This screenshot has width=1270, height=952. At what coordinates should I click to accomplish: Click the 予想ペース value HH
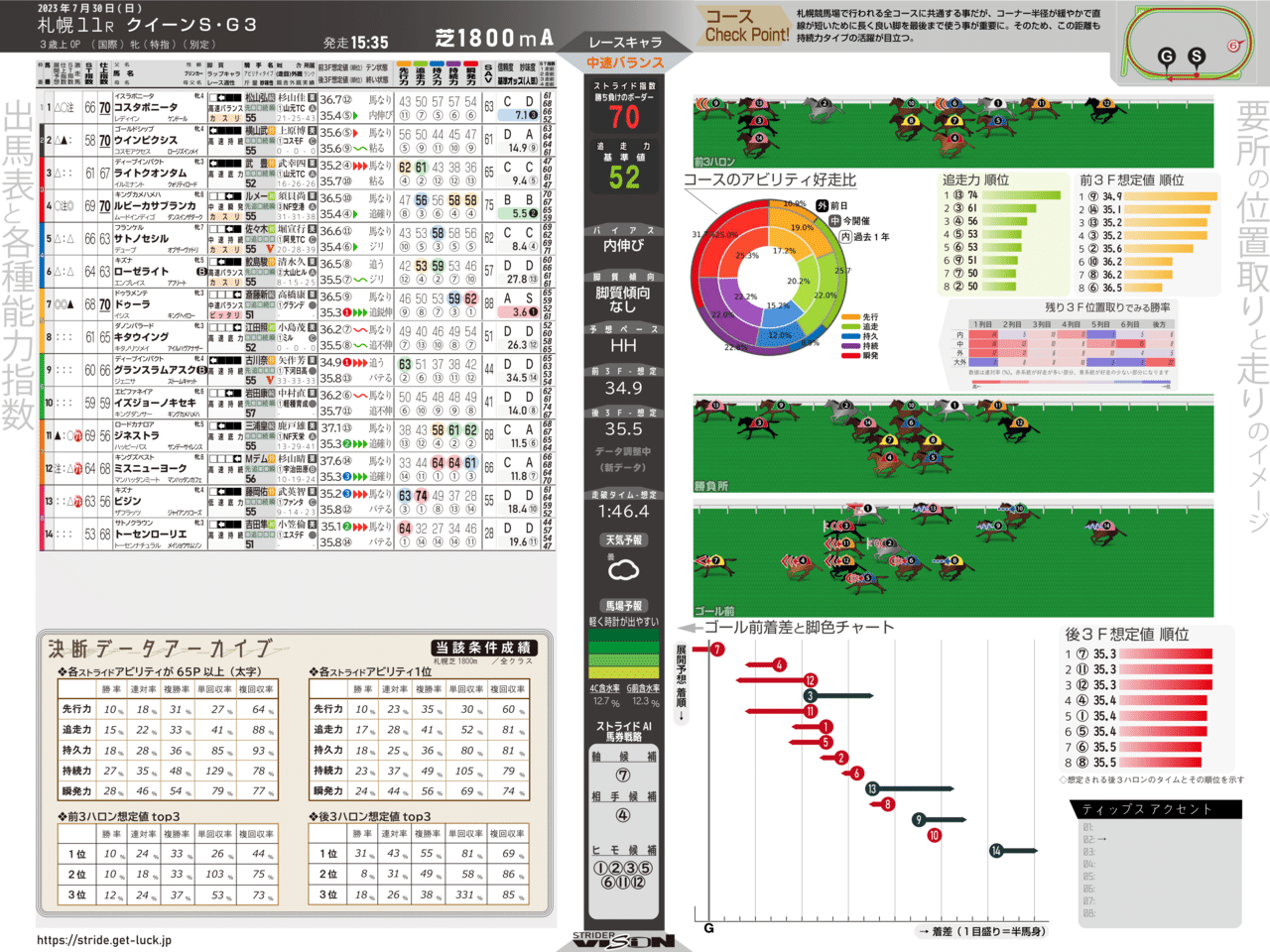(x=623, y=345)
